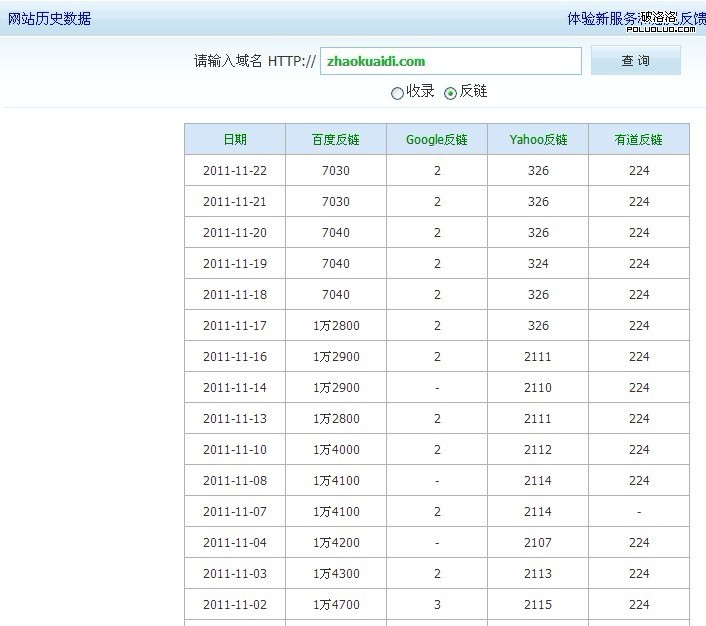Click Yahoo value 2107 in 2011-11-04 row

point(538,543)
